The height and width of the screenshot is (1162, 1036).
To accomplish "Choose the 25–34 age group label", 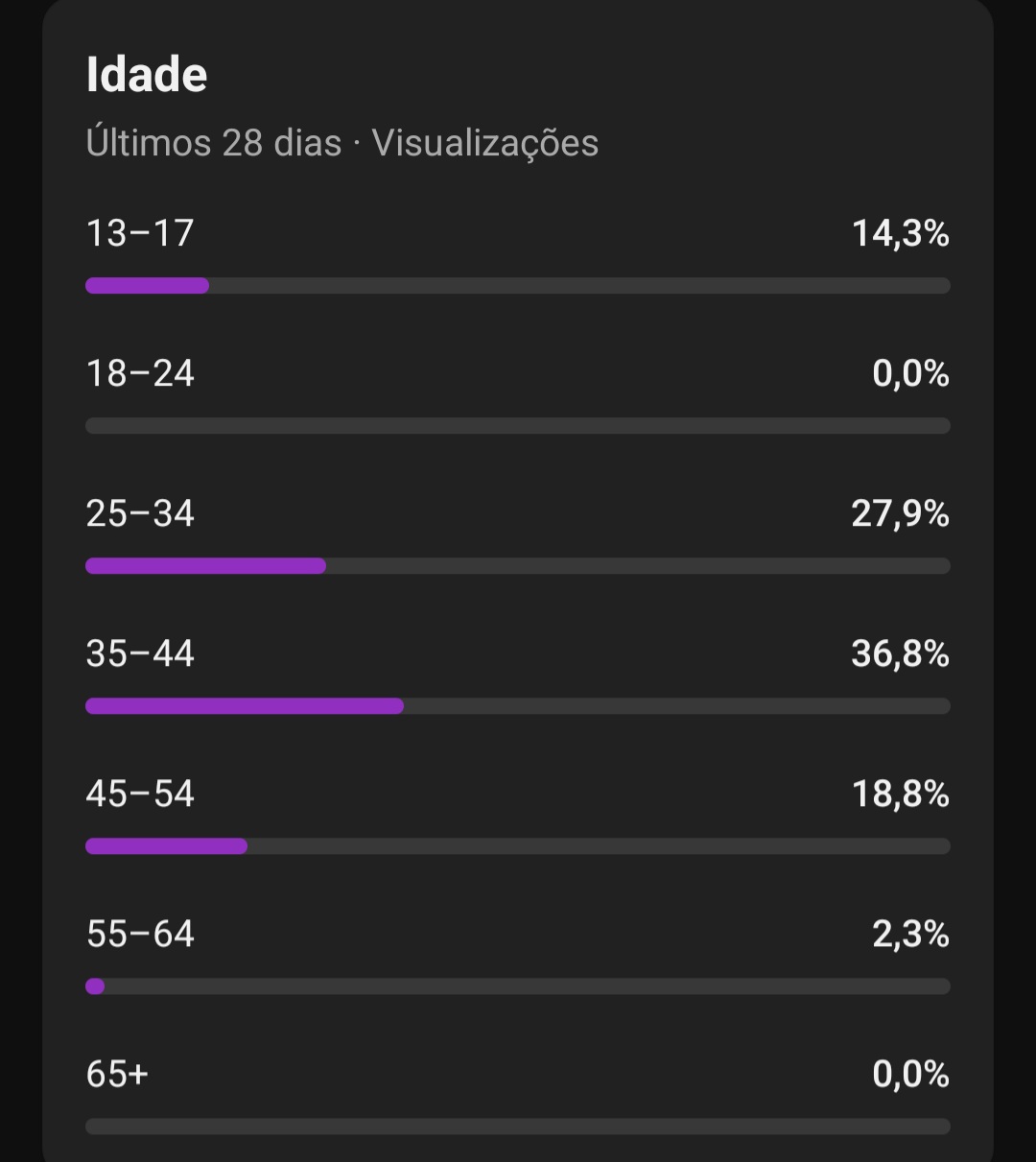I will (140, 513).
